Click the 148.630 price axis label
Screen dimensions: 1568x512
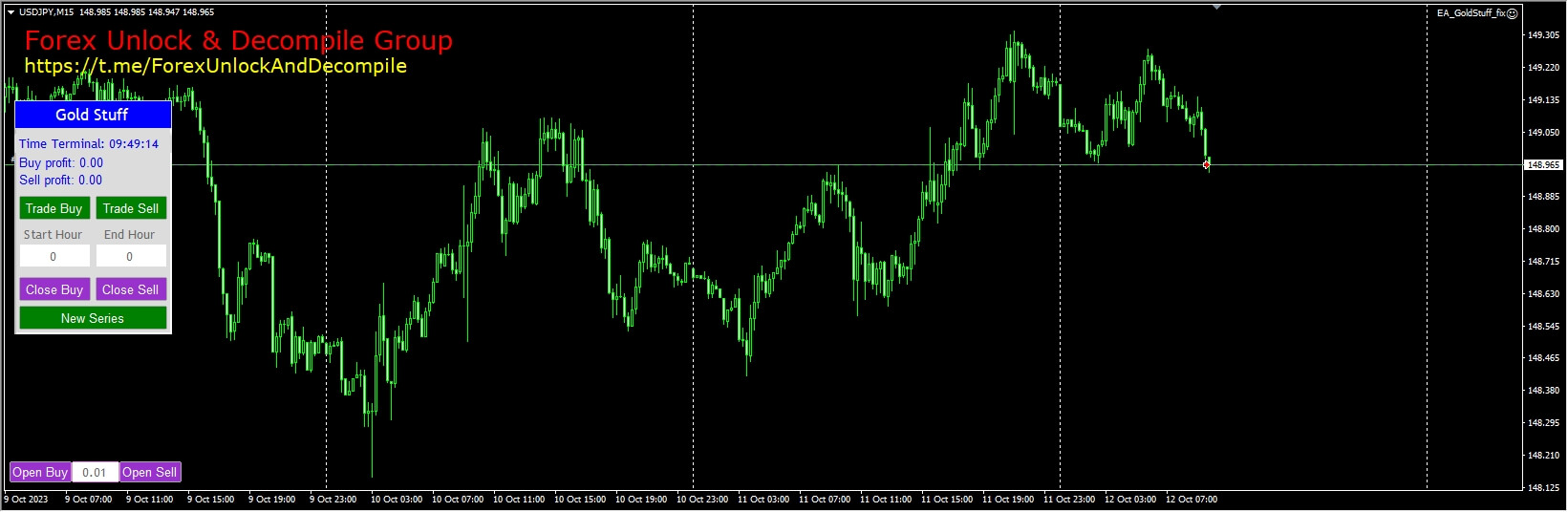point(1543,294)
